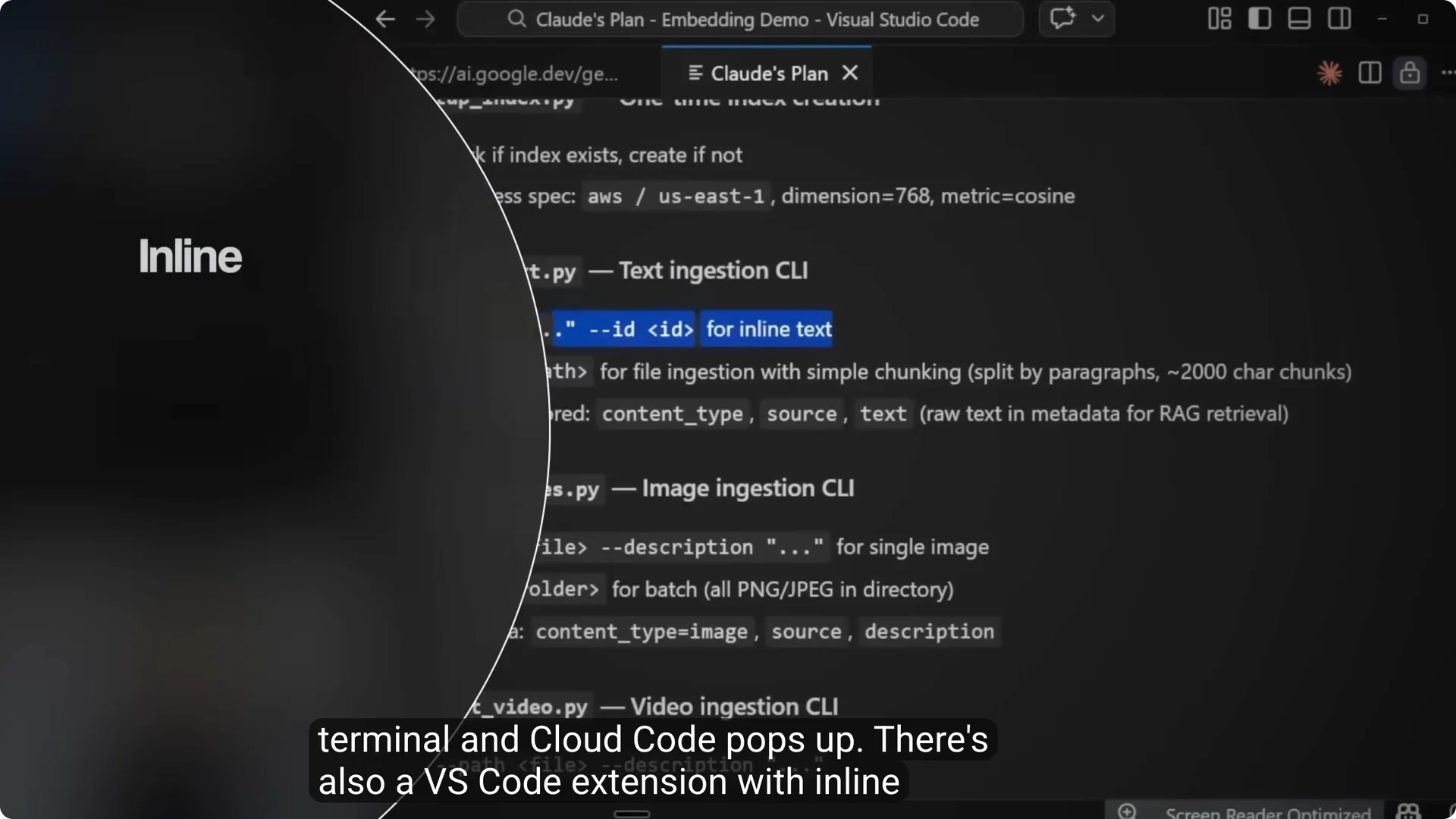Image resolution: width=1456 pixels, height=819 pixels.
Task: Click the 'aws / us-east-1' code text
Action: [x=676, y=196]
